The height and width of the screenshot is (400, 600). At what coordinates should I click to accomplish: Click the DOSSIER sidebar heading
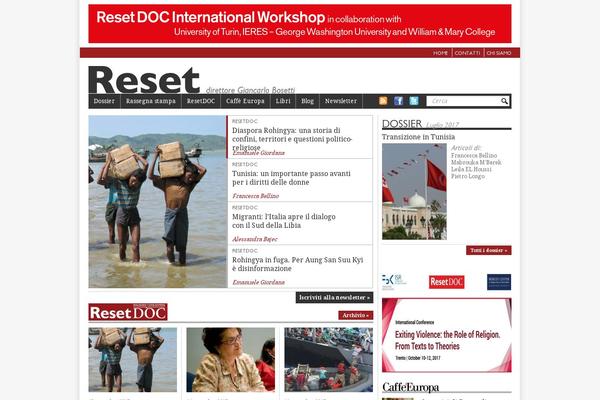pos(402,124)
